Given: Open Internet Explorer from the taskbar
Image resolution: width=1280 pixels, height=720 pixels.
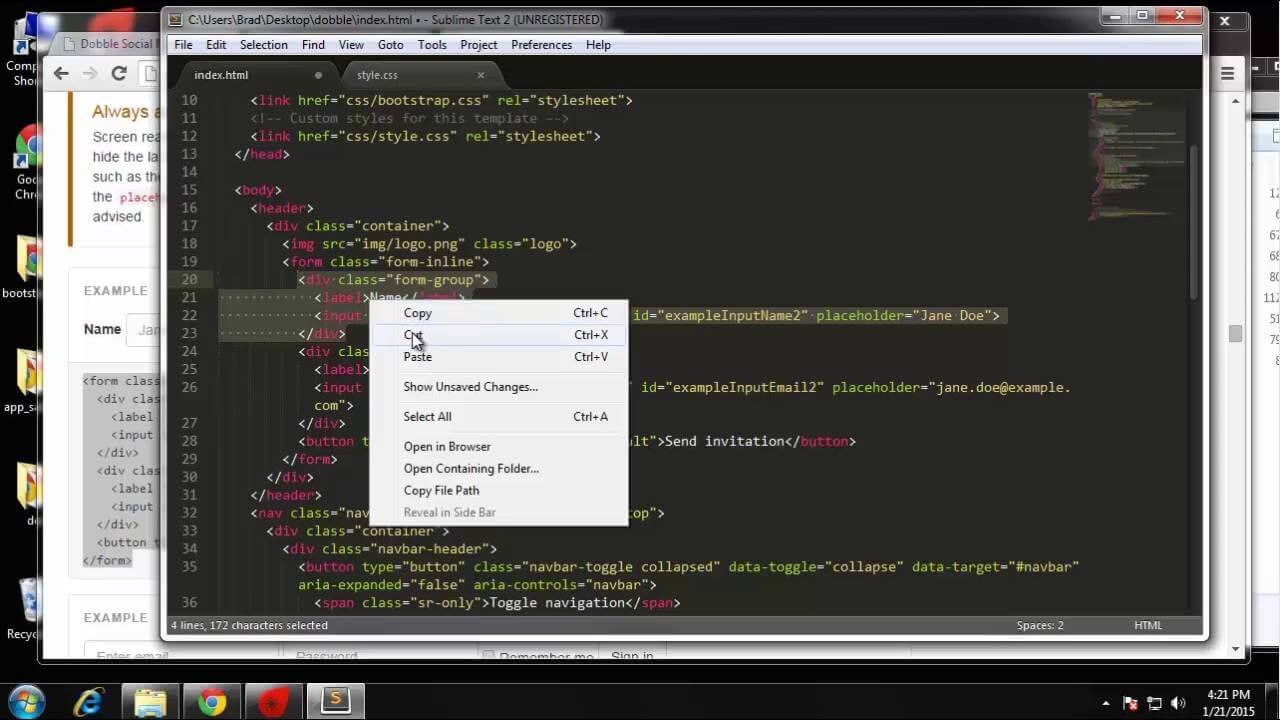Looking at the screenshot, I should pyautogui.click(x=90, y=701).
